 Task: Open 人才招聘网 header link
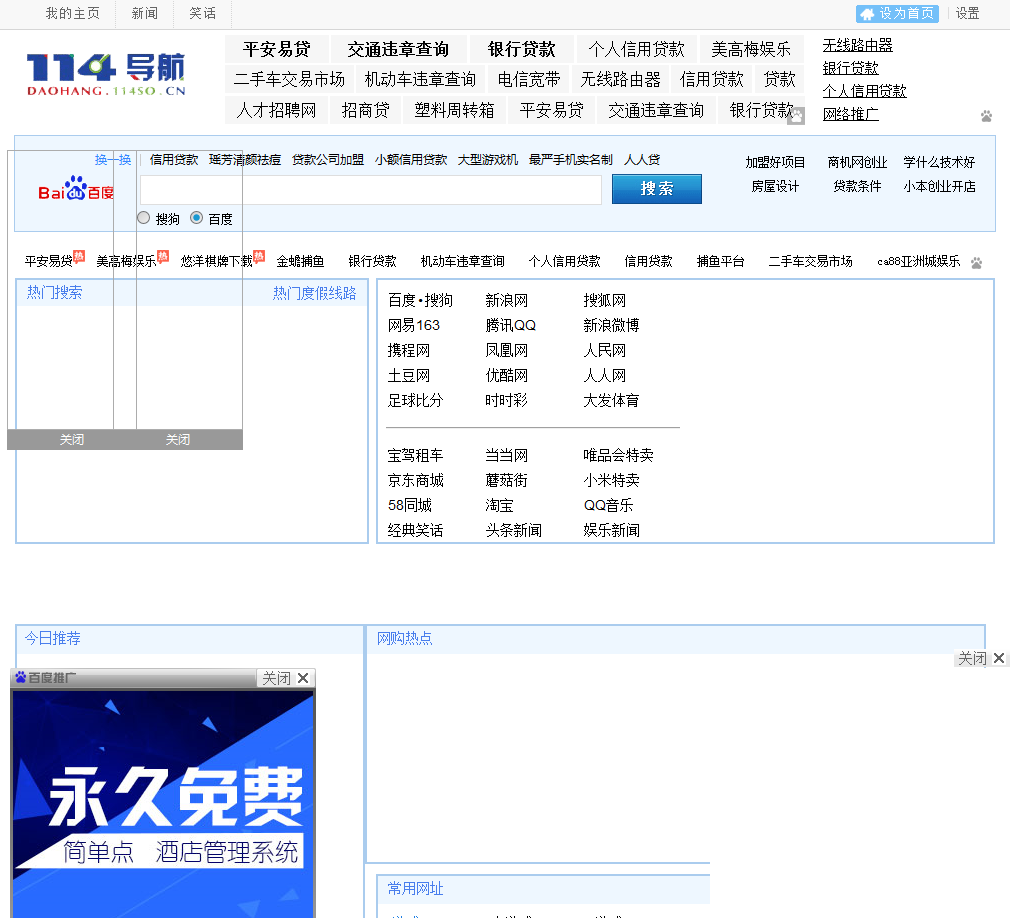pos(276,110)
